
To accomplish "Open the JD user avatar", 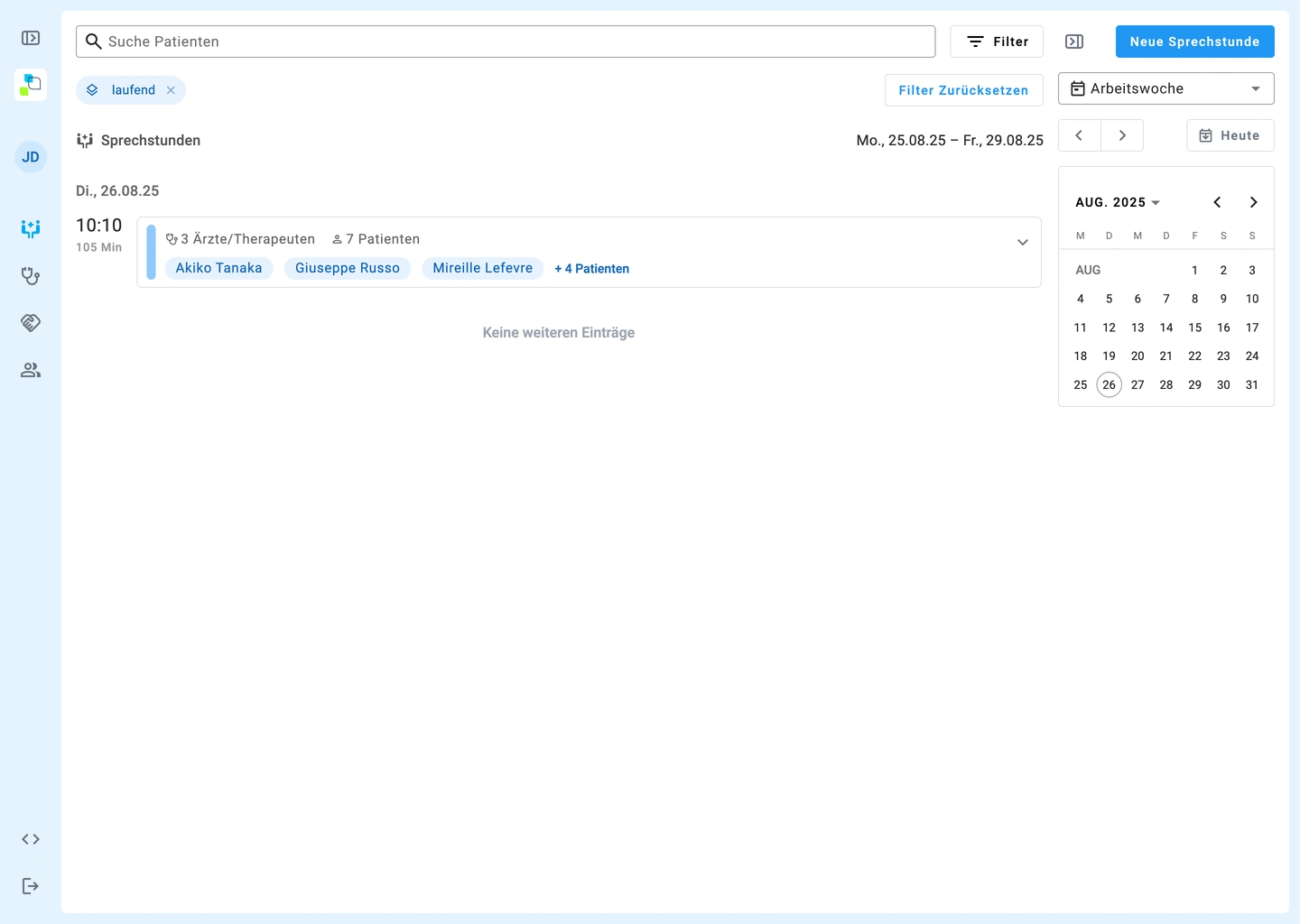I will pos(31,157).
